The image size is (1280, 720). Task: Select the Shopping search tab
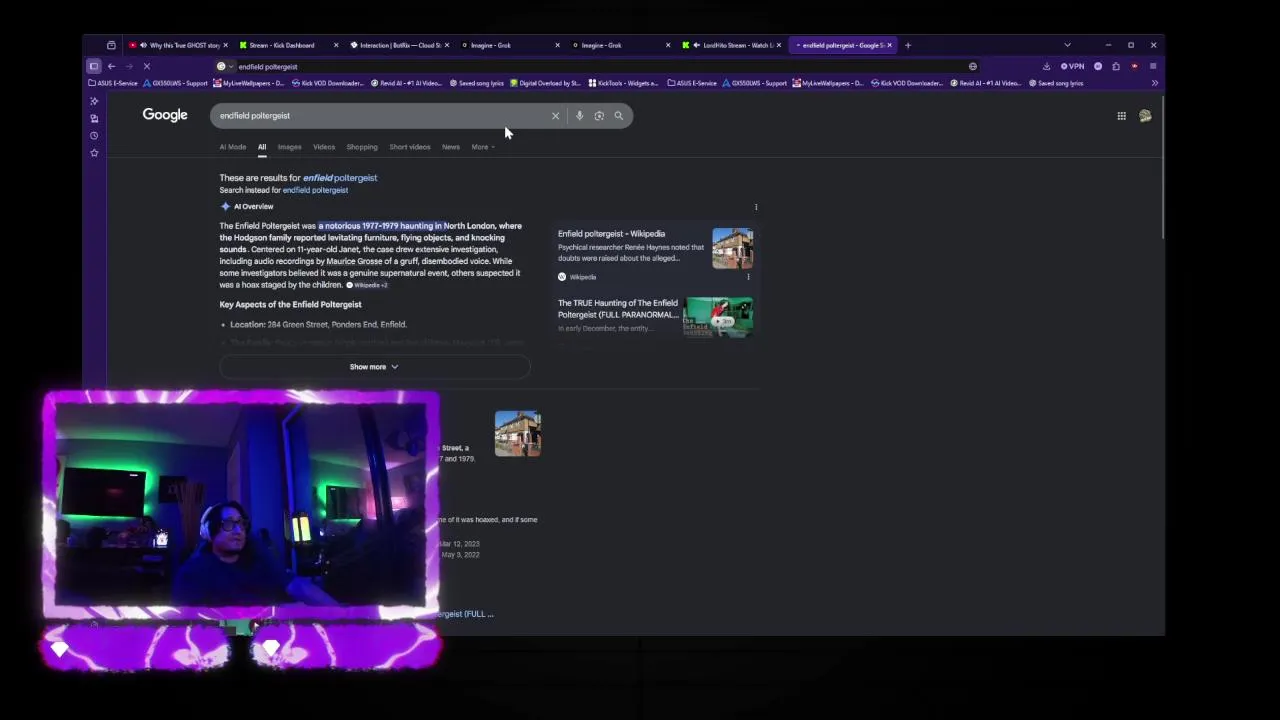[362, 147]
